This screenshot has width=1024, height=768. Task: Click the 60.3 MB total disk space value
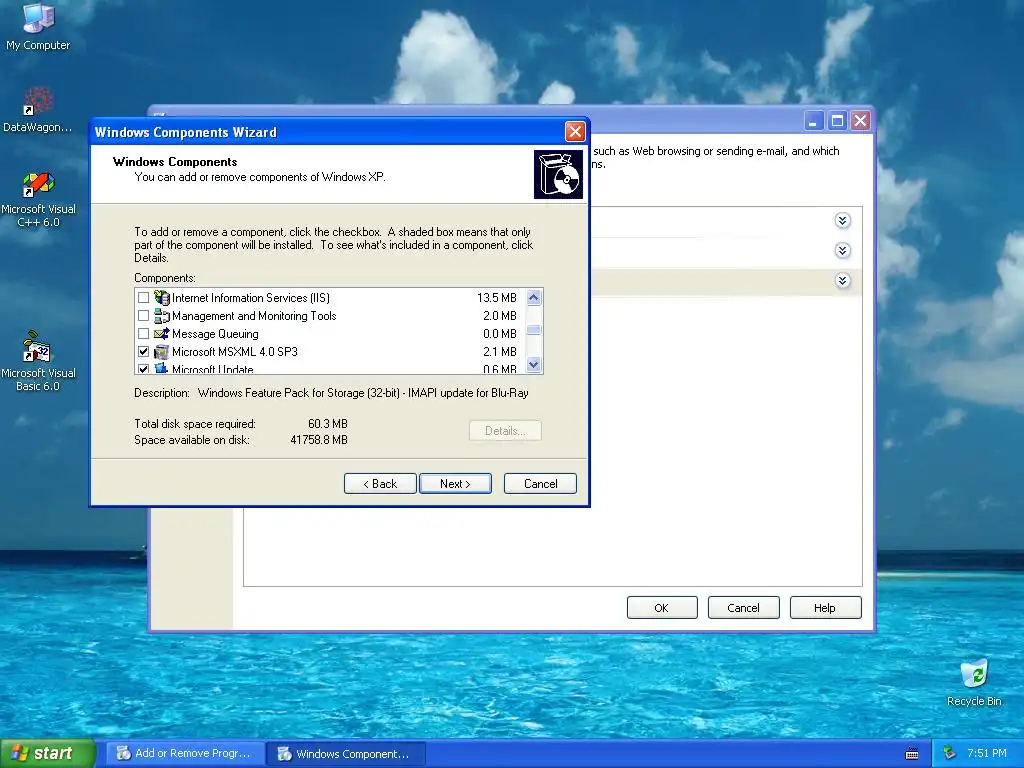pyautogui.click(x=328, y=424)
